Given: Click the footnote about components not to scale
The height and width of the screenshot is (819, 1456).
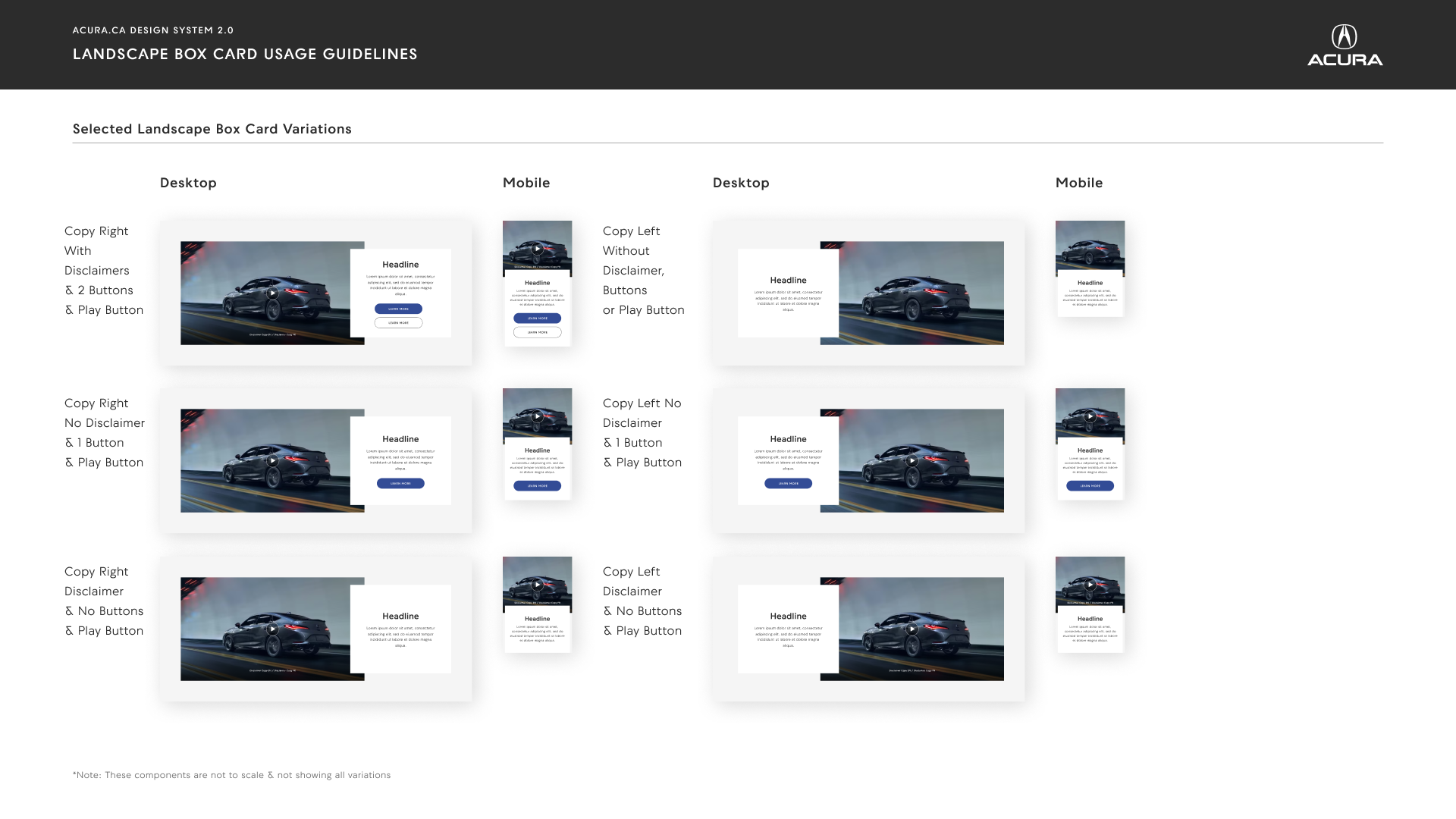Looking at the screenshot, I should 231,775.
